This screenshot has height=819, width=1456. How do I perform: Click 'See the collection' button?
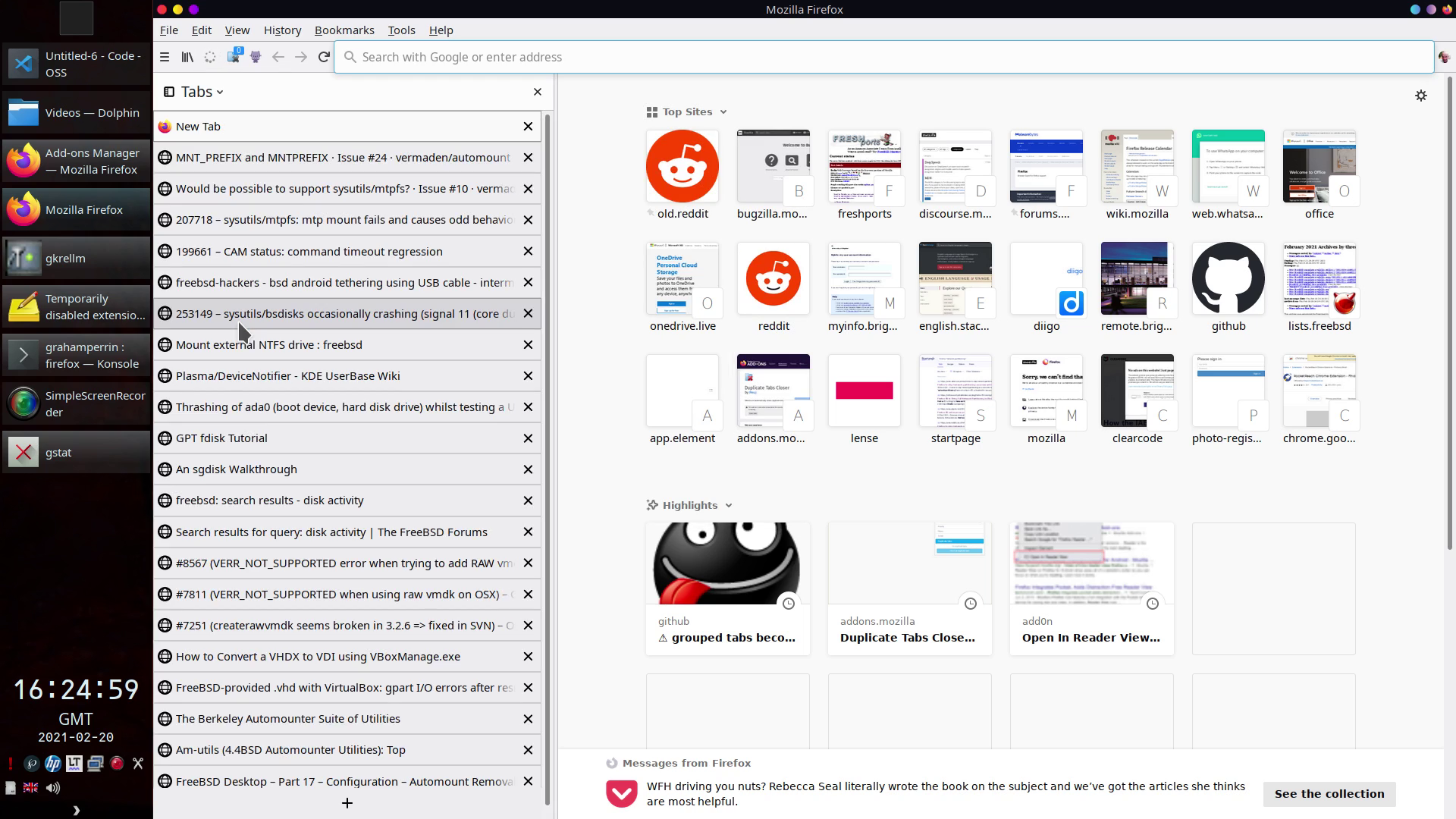coord(1329,794)
